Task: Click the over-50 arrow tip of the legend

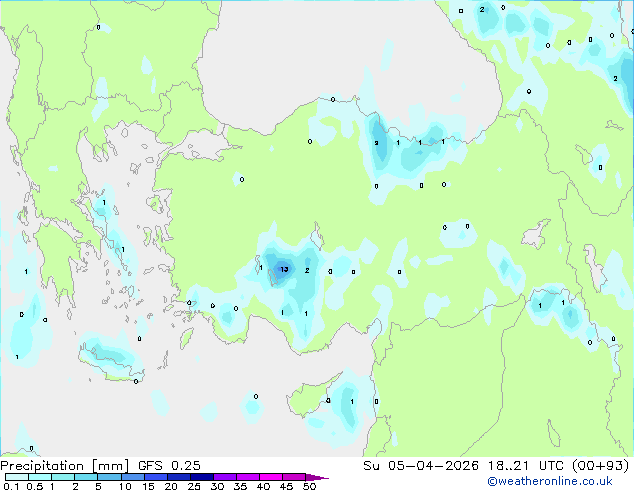Action: (317, 477)
